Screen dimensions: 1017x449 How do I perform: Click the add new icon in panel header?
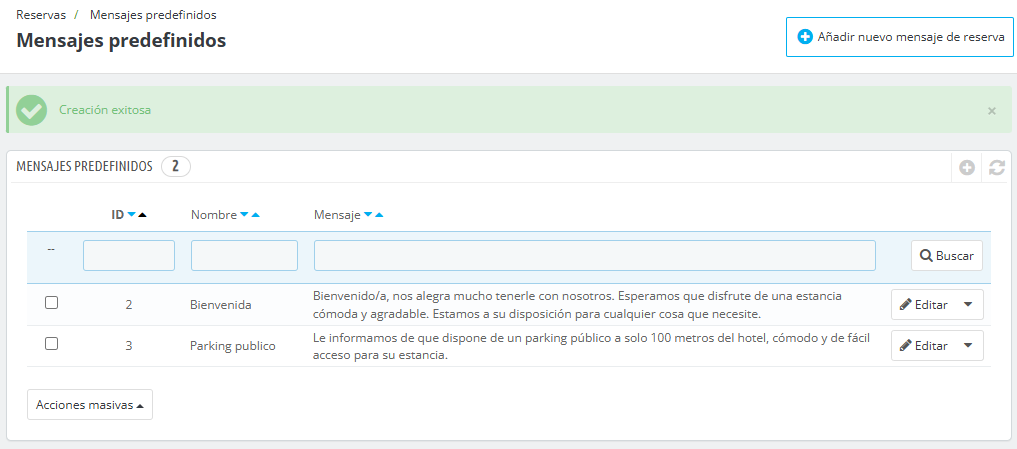[967, 168]
